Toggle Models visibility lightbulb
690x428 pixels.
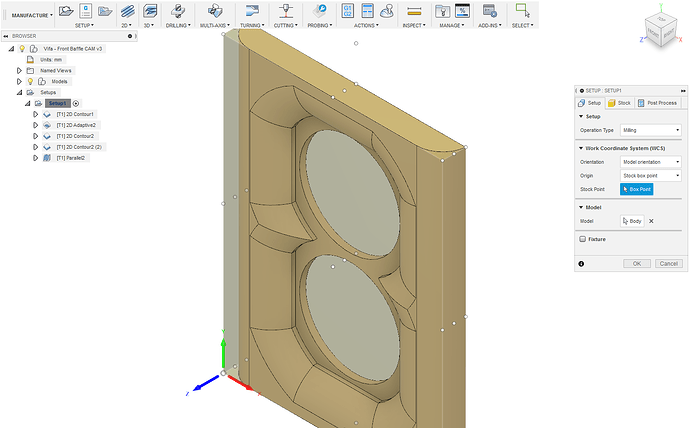(30, 81)
